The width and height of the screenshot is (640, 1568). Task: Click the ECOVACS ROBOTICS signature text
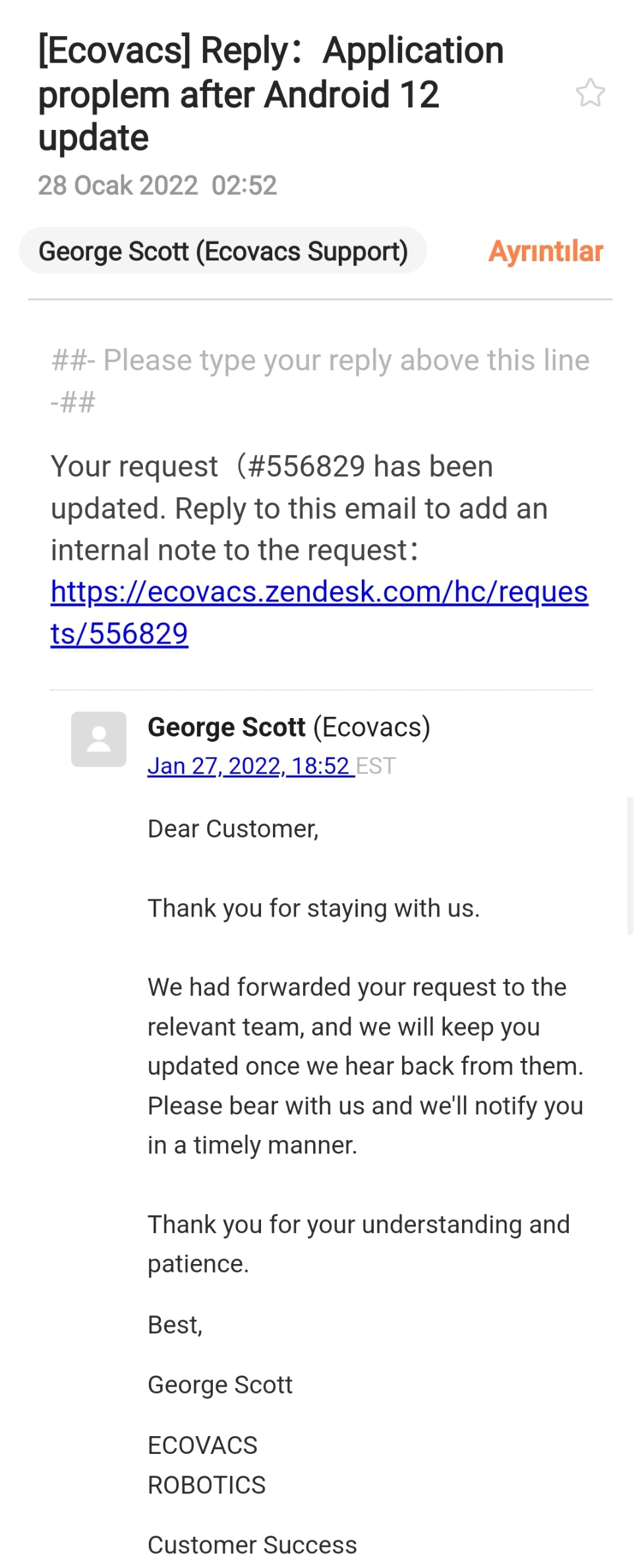pyautogui.click(x=206, y=1465)
